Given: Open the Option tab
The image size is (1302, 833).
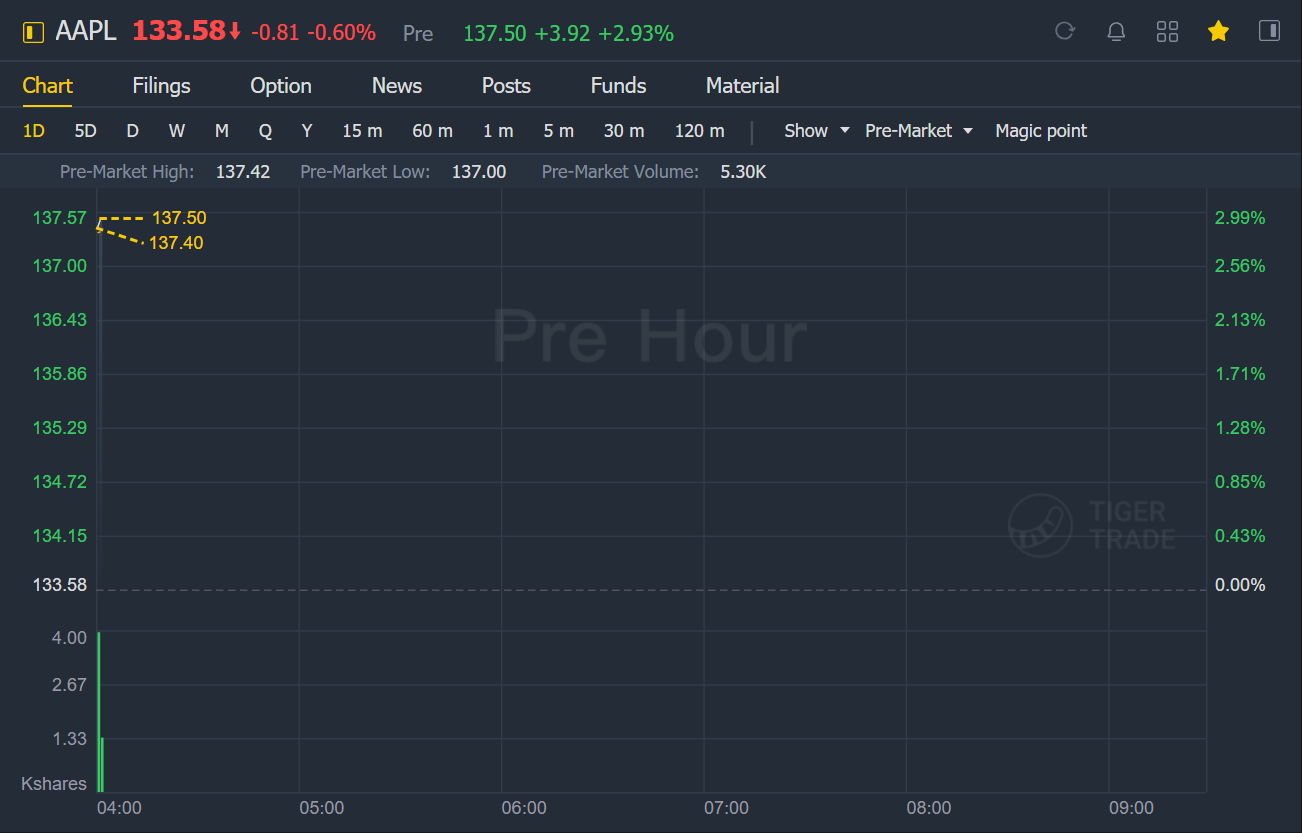Looking at the screenshot, I should 281,86.
